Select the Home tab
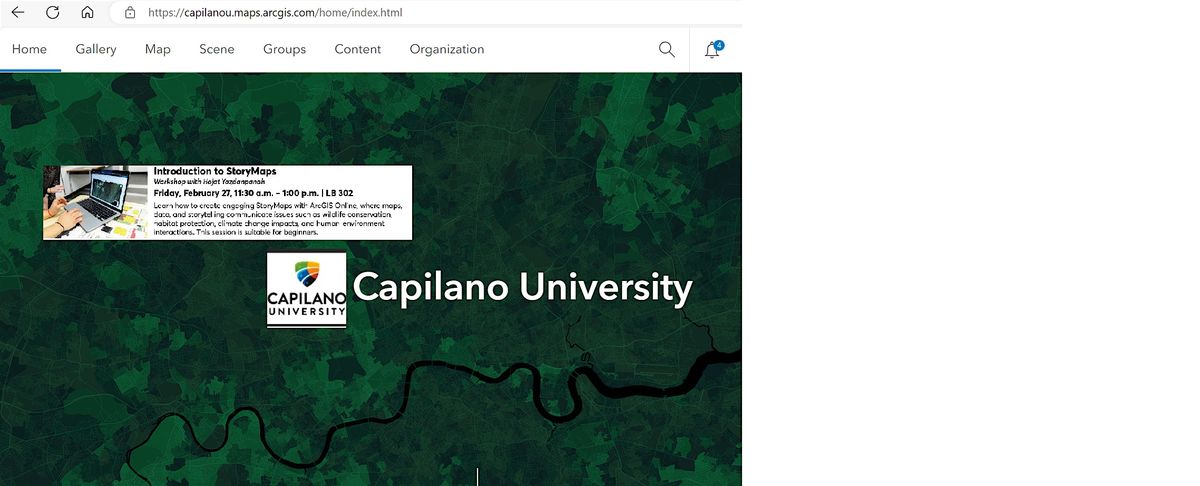Viewport: 1200px width, 486px height. [x=30, y=49]
